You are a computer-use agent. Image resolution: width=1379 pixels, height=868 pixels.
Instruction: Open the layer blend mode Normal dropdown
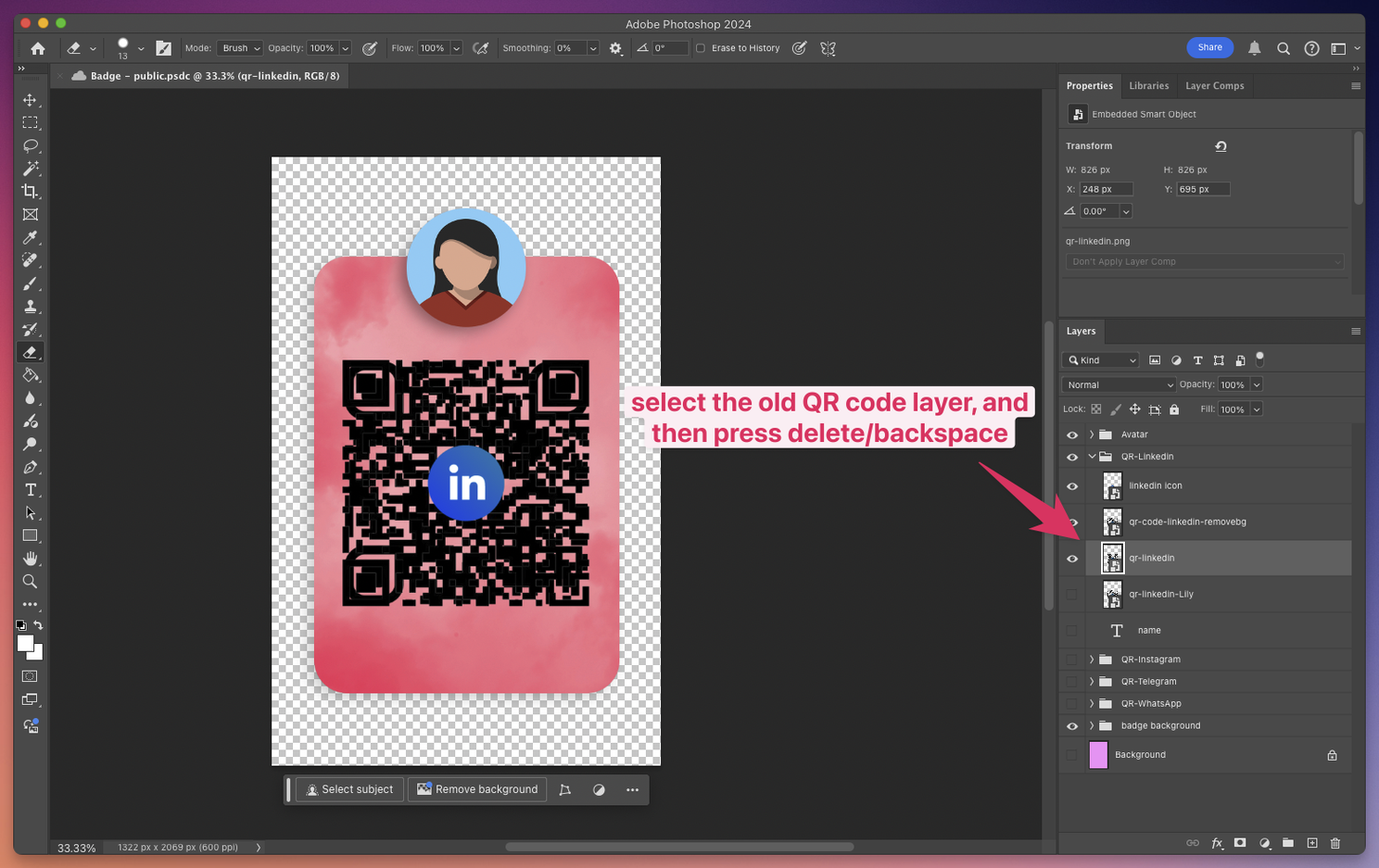(1119, 384)
